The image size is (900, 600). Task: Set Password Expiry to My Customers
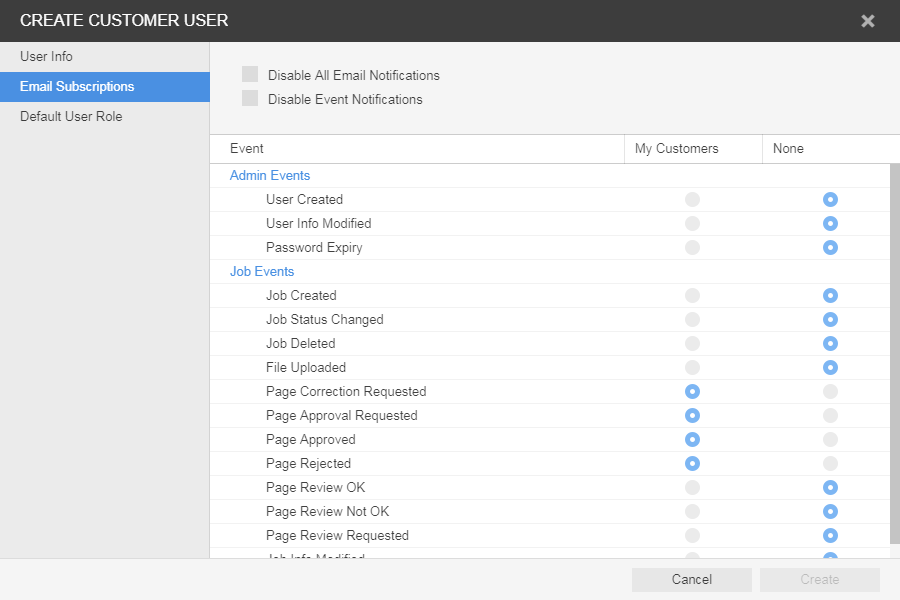(x=692, y=248)
